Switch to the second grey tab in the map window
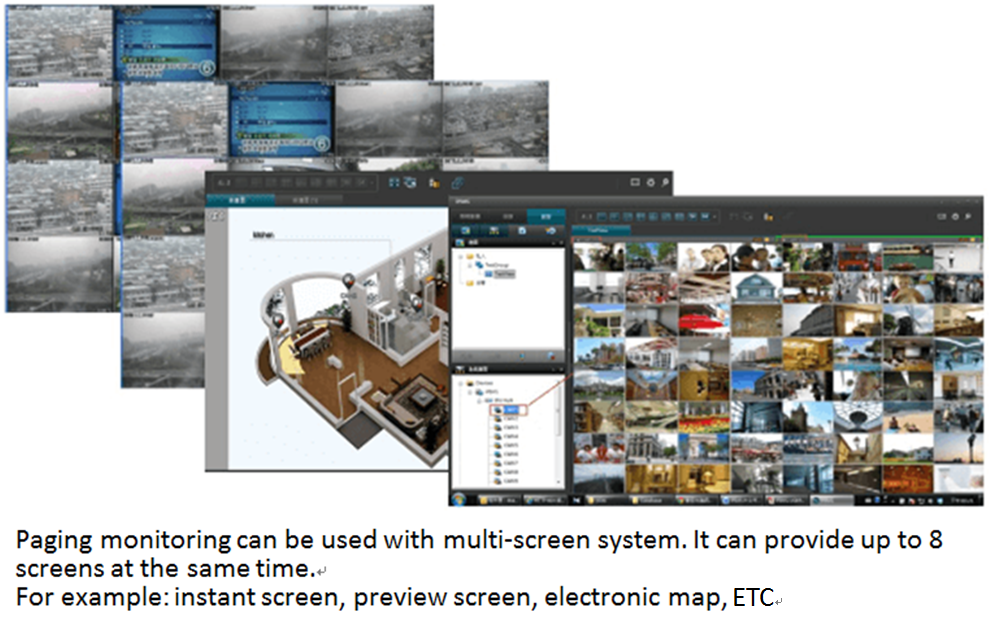991x618 pixels. 308,200
